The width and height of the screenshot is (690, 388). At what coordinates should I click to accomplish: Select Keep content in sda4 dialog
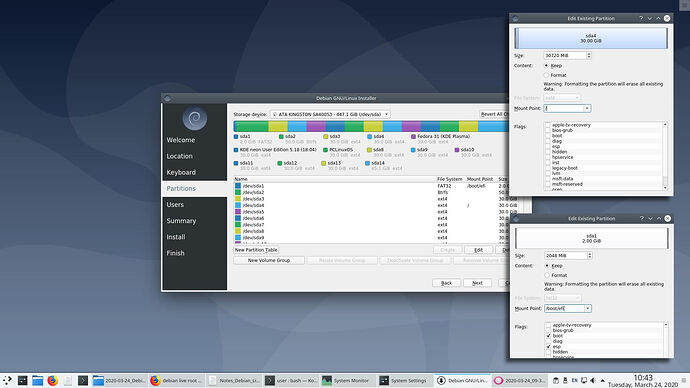pyautogui.click(x=546, y=66)
